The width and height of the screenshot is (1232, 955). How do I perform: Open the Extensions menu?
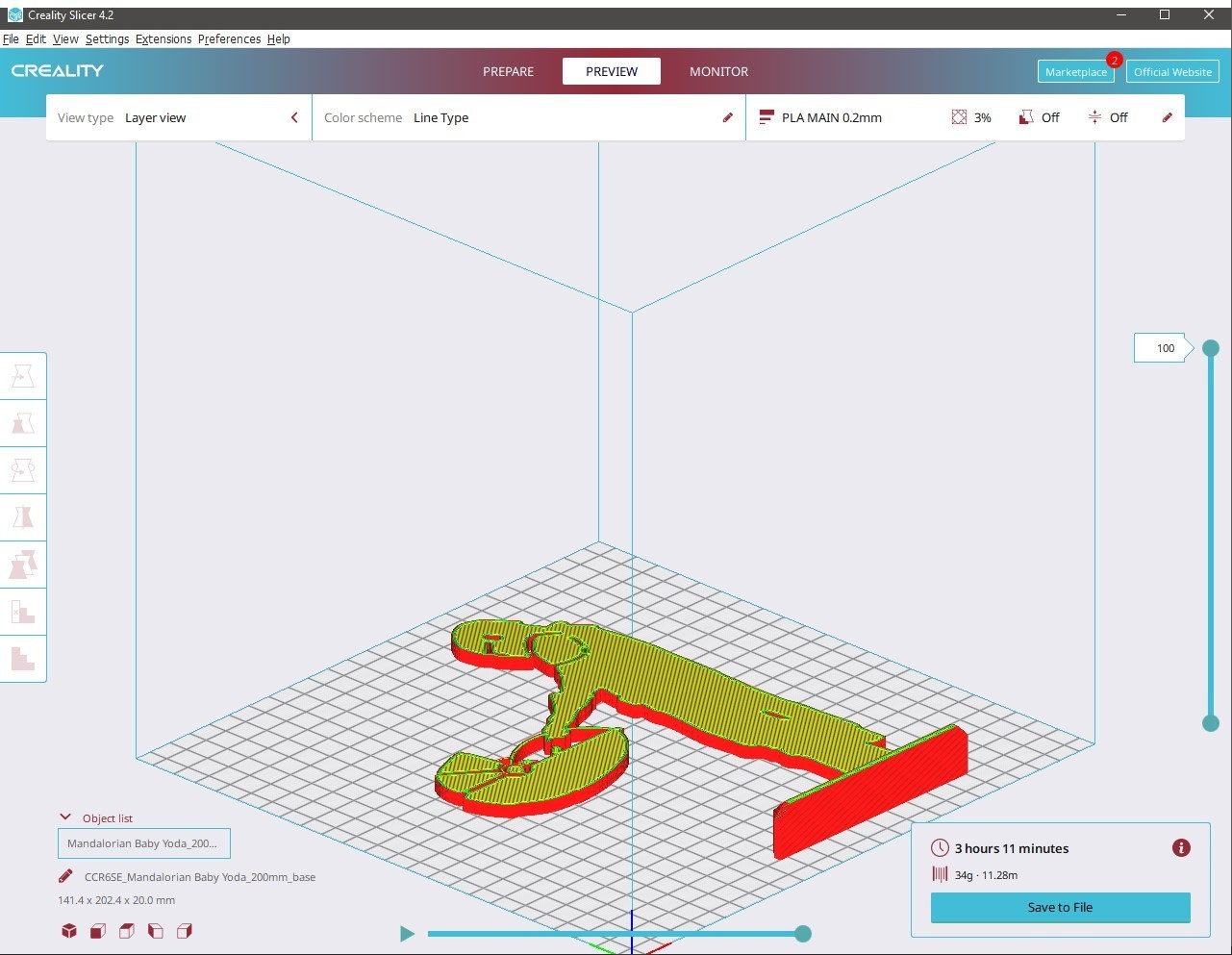point(163,39)
